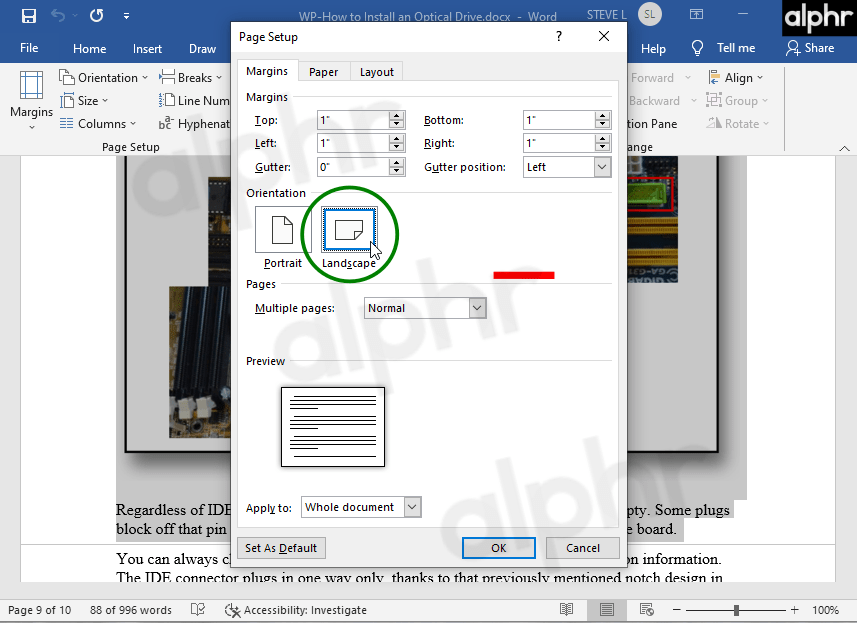Open the Margins ribbon button

click(x=31, y=101)
